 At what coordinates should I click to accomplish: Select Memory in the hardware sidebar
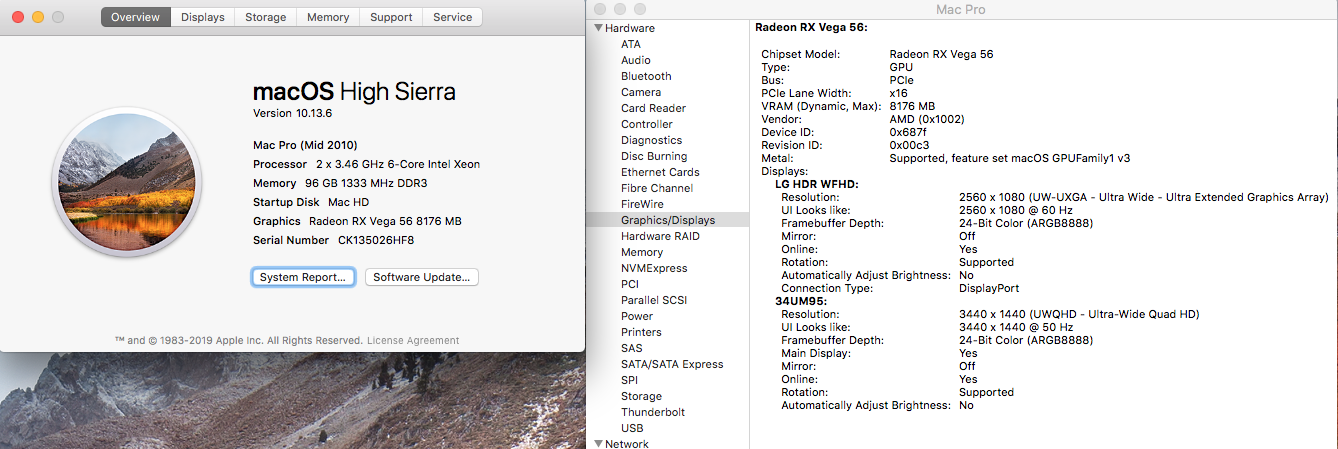(642, 252)
